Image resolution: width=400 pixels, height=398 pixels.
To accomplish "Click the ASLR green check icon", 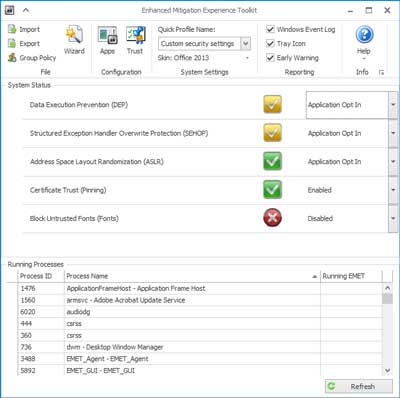I will click(x=272, y=161).
